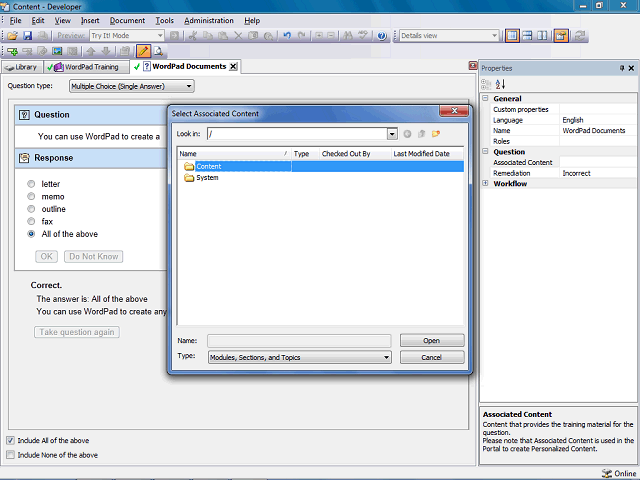
Task: Open Help with the blue question mark icon
Action: (382, 36)
